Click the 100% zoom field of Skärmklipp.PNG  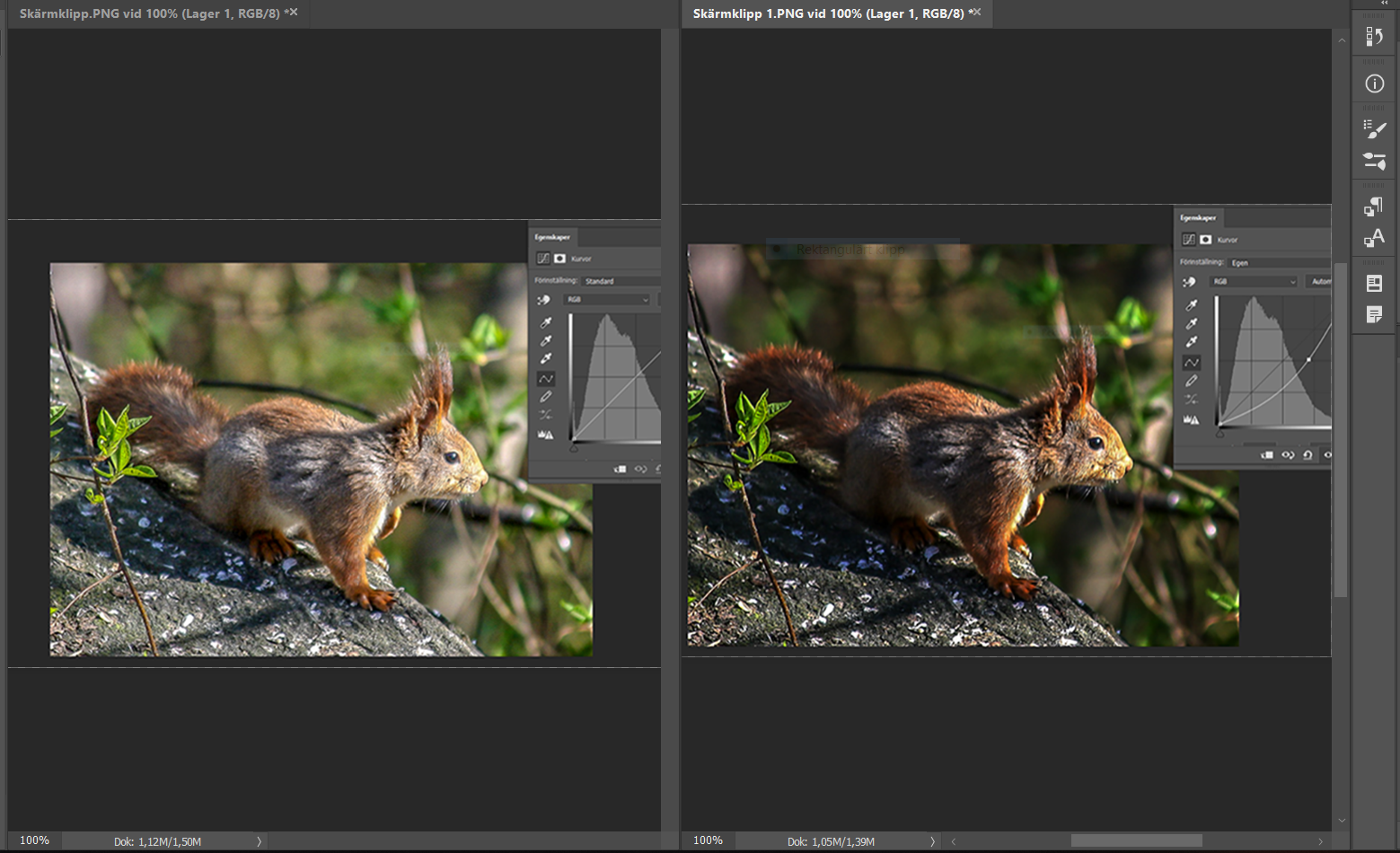click(x=34, y=840)
